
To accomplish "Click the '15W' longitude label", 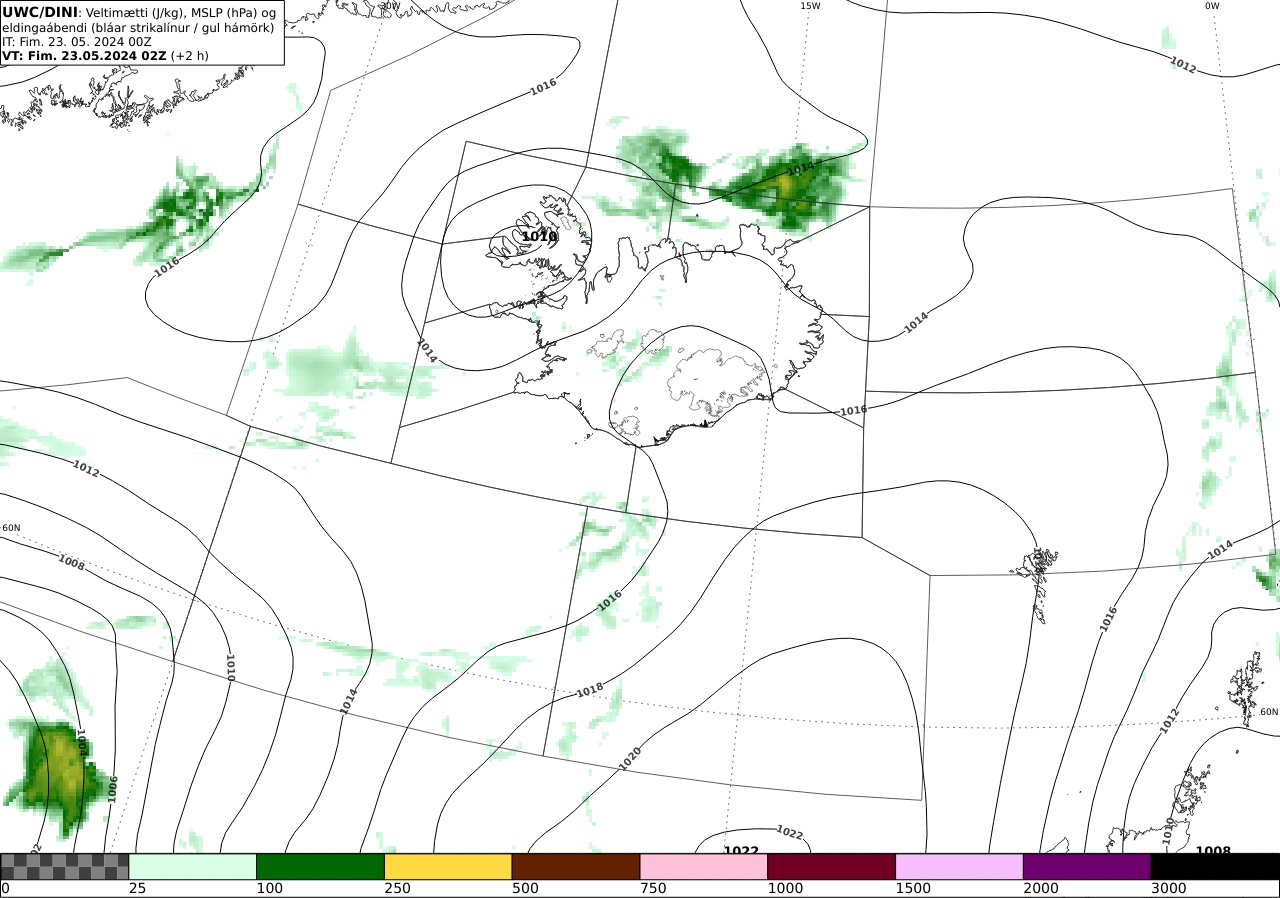I will pos(810,6).
